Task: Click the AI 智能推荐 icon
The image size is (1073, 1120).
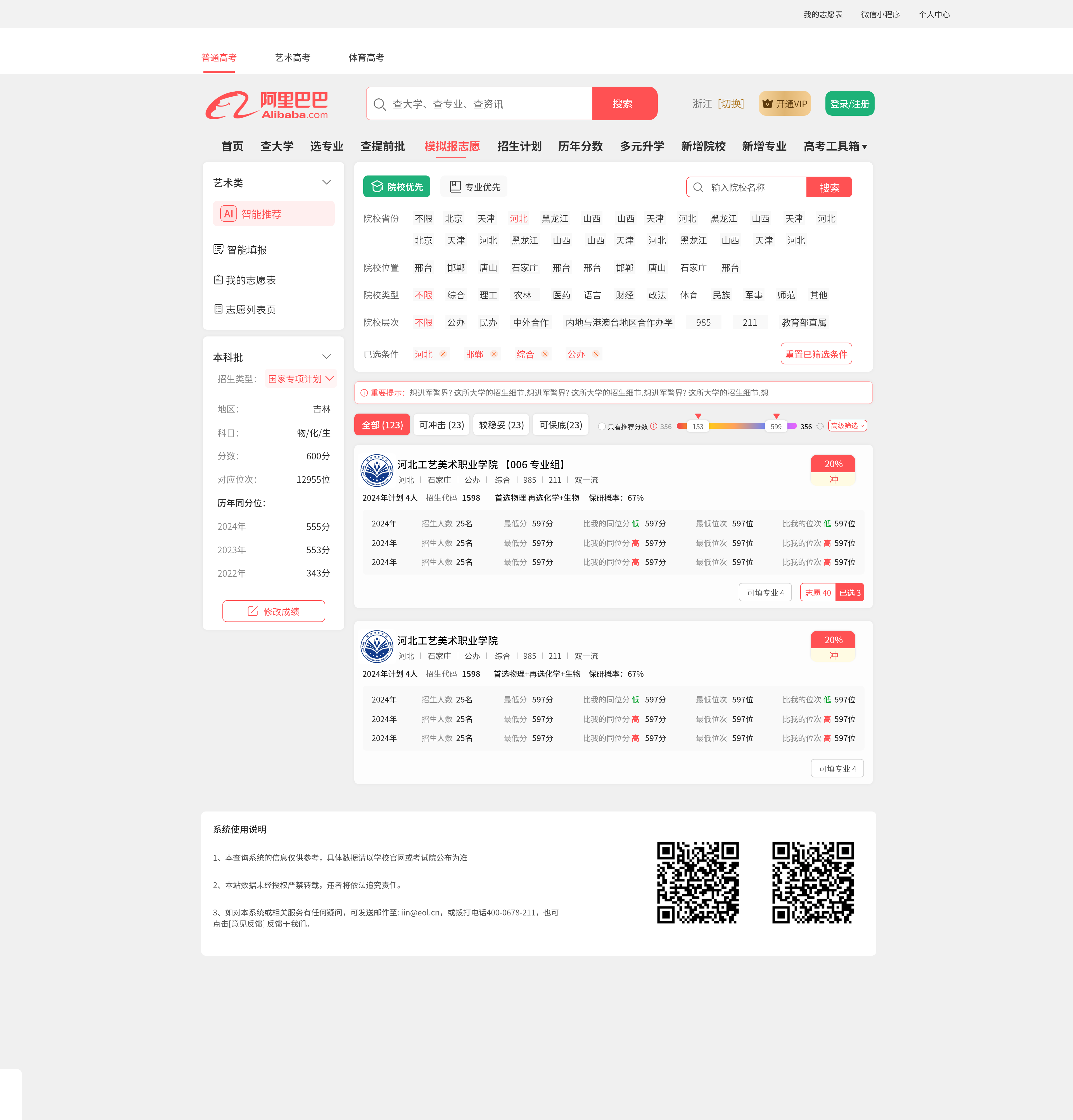Action: (229, 214)
